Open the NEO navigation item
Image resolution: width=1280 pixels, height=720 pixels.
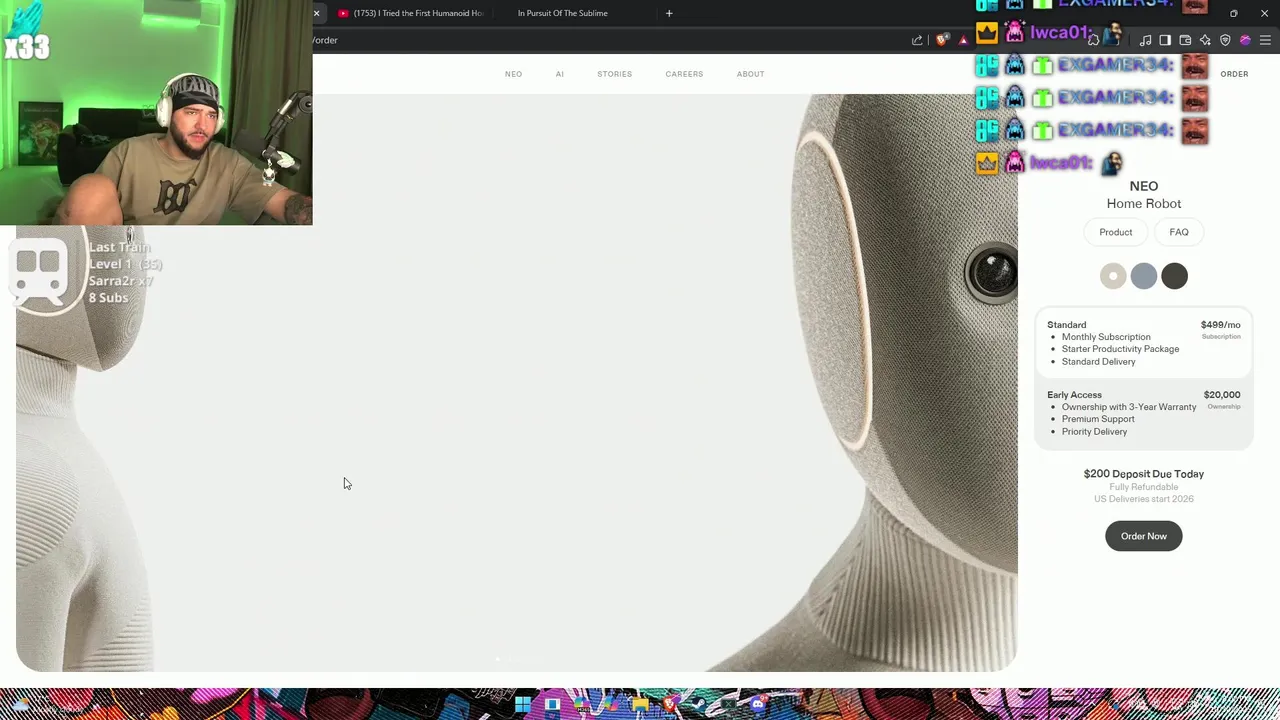click(x=513, y=74)
